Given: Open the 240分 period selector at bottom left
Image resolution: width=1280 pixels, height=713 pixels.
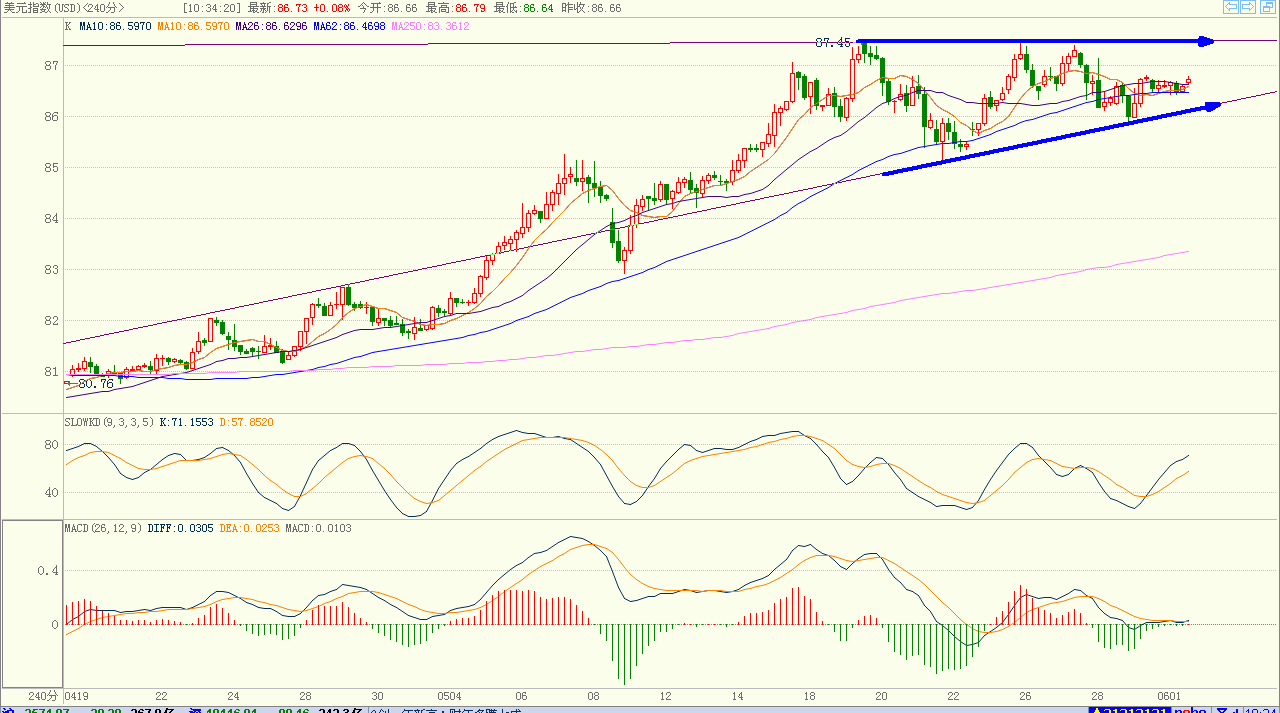Looking at the screenshot, I should tap(43, 695).
